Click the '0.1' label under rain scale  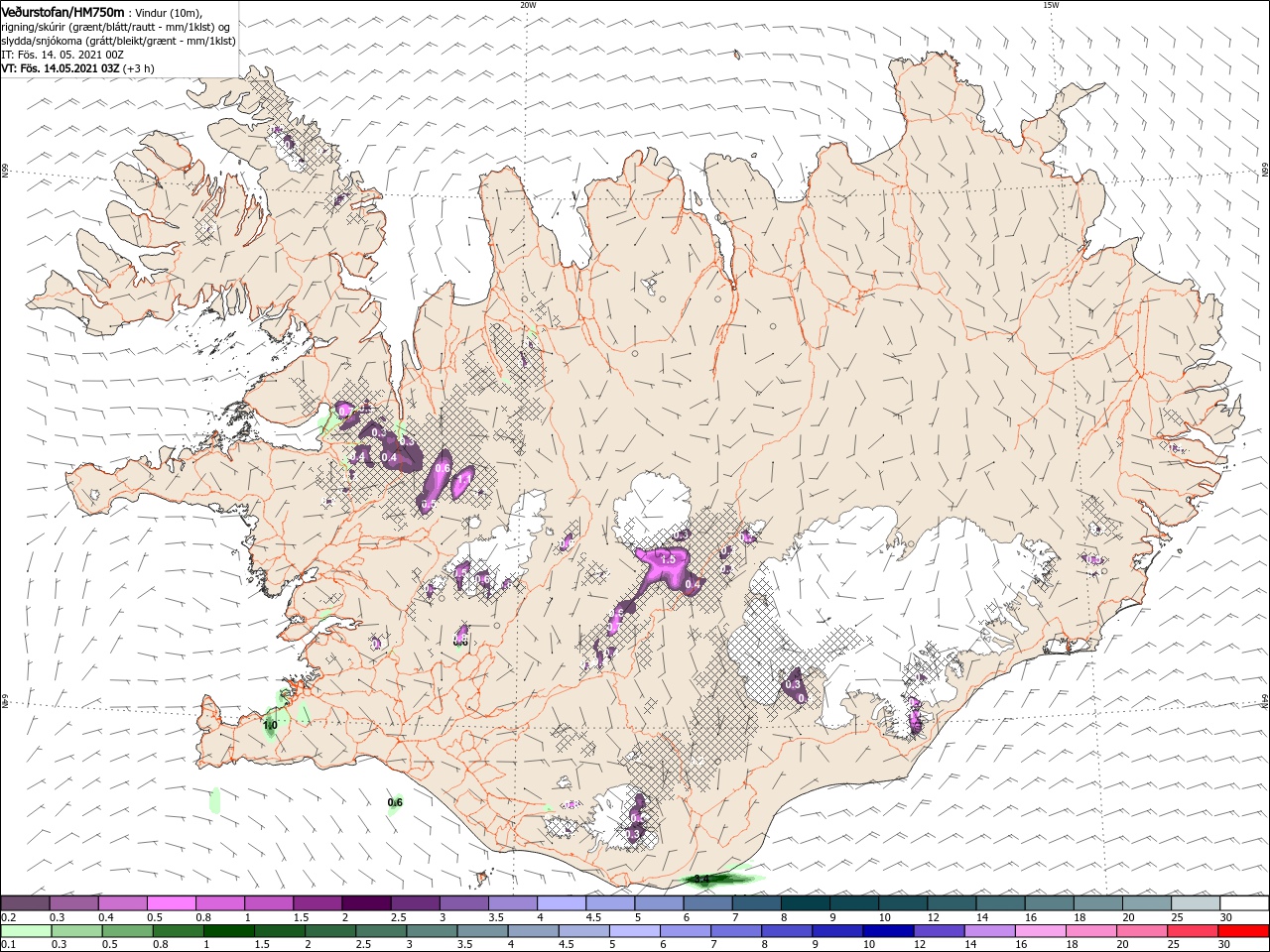tap(8, 945)
